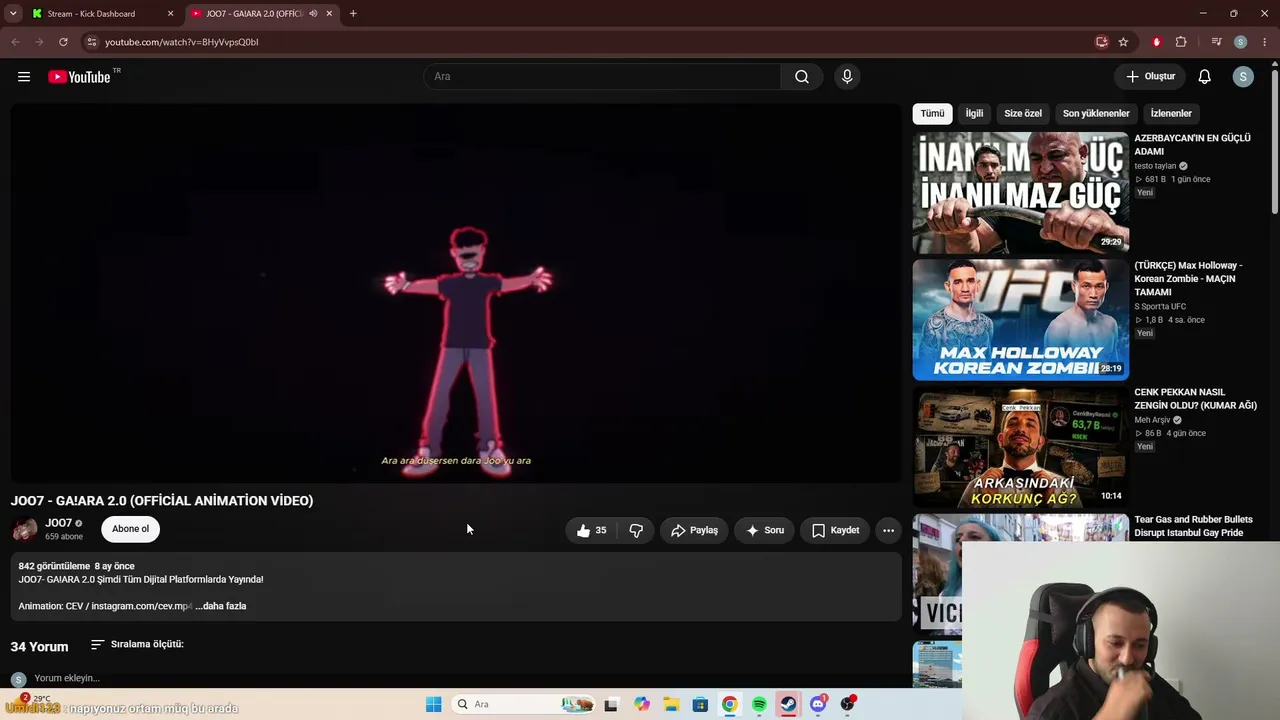Open the Chrome extensions puzzle menu
This screenshot has width=1280, height=720.
point(1181,42)
